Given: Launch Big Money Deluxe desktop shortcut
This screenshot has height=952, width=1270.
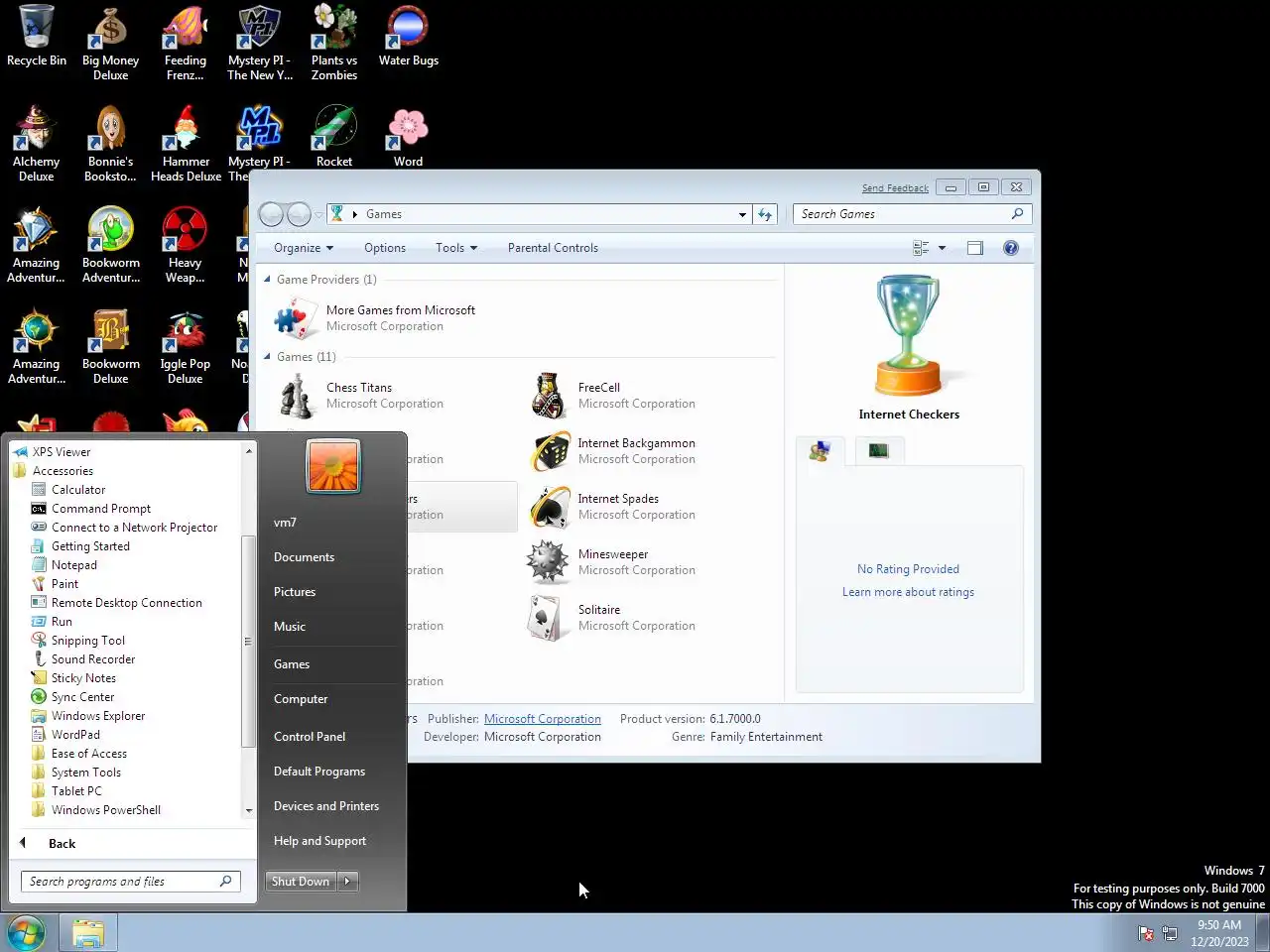Looking at the screenshot, I should [x=110, y=44].
